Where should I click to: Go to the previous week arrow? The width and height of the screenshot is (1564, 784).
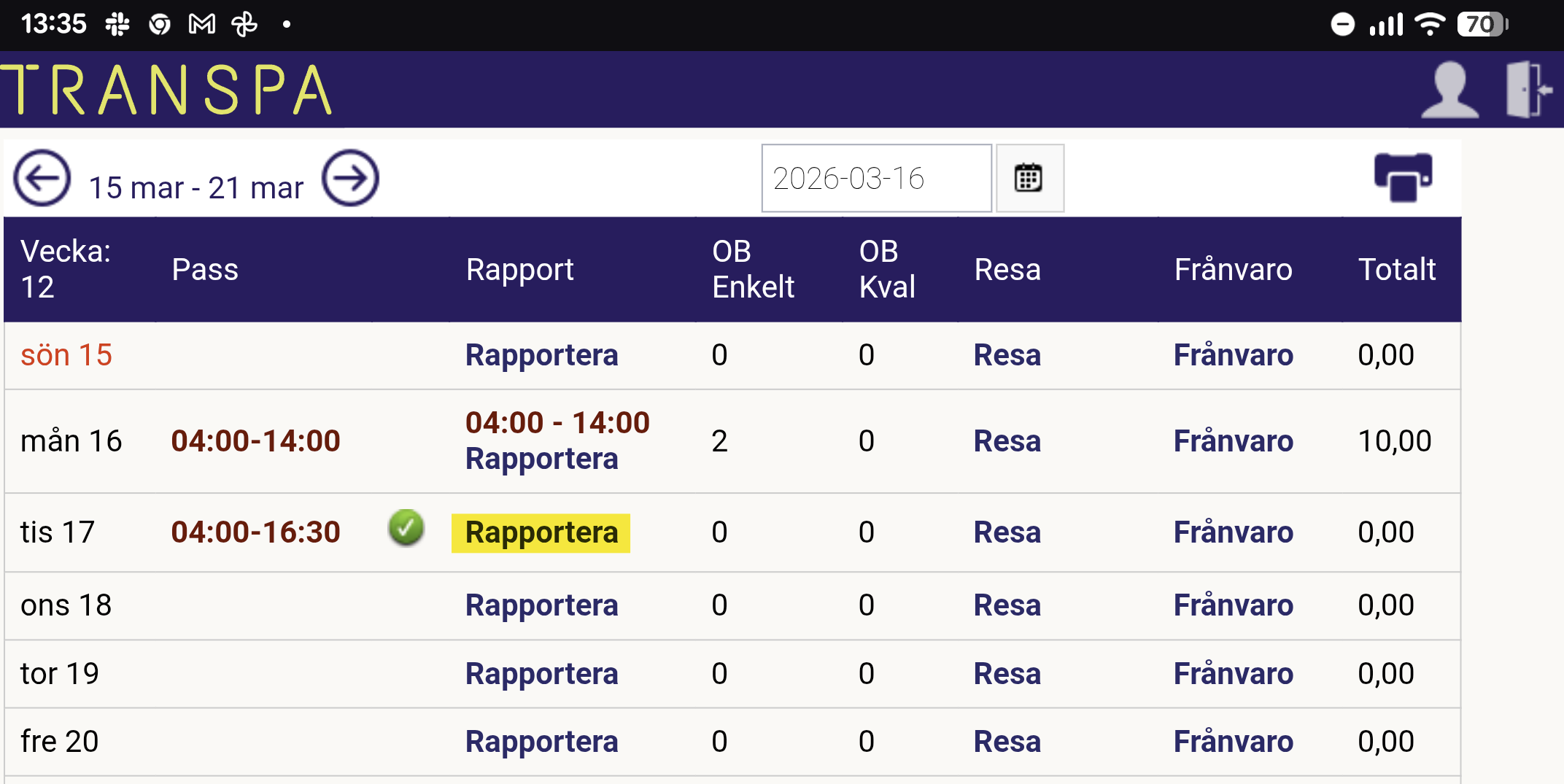coord(42,179)
